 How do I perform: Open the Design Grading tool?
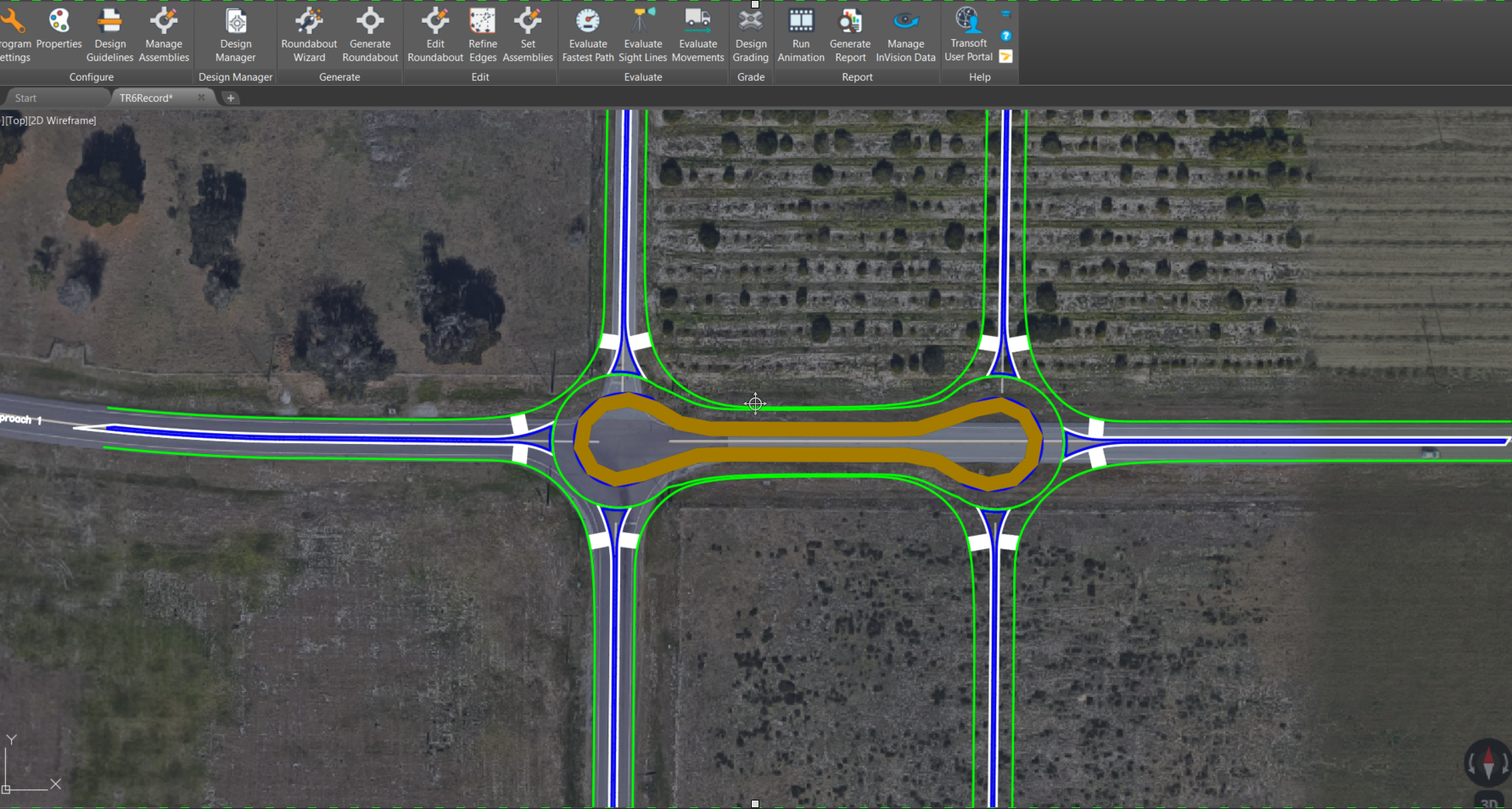750,35
